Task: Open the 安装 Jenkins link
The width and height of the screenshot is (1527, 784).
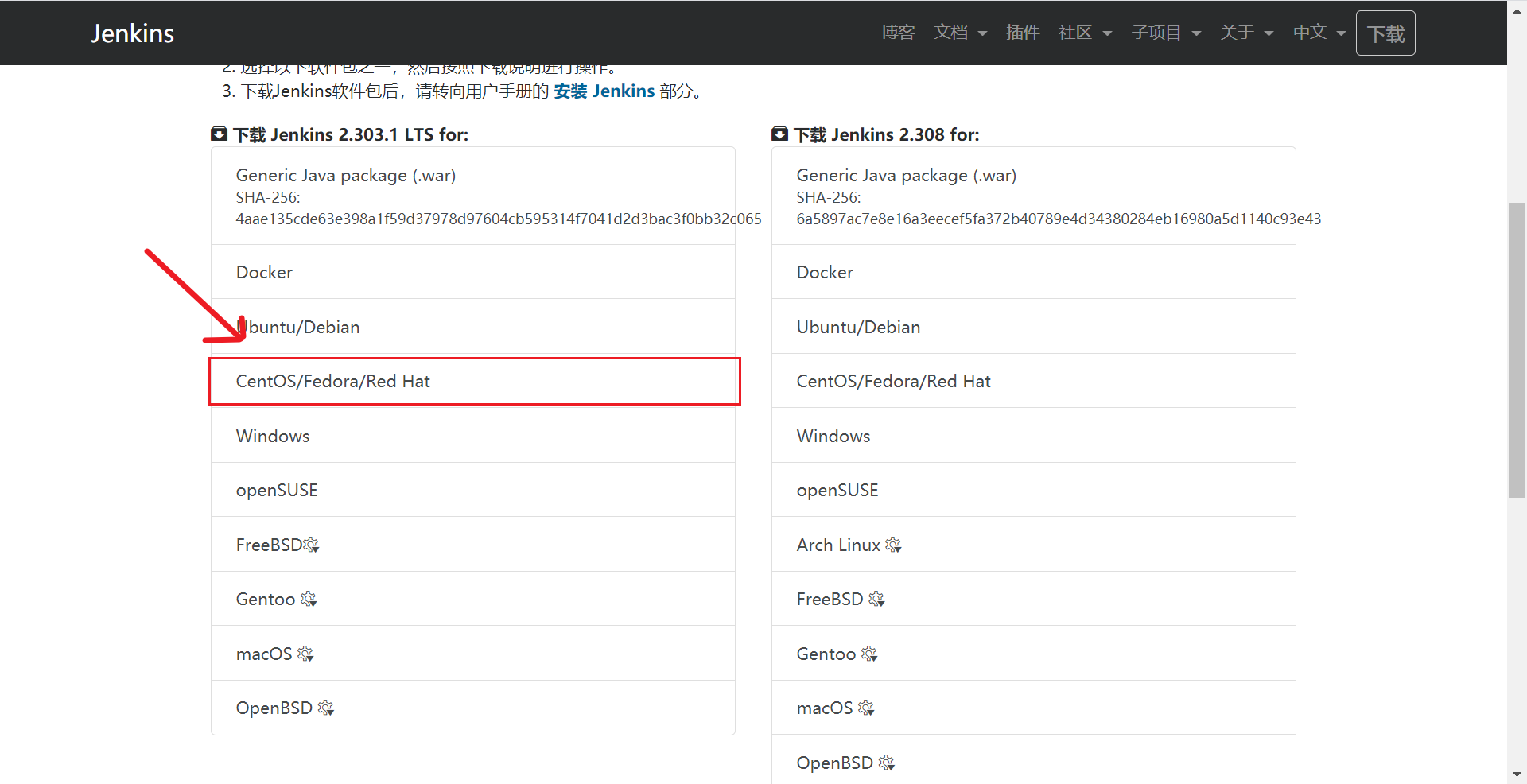Action: pos(604,91)
